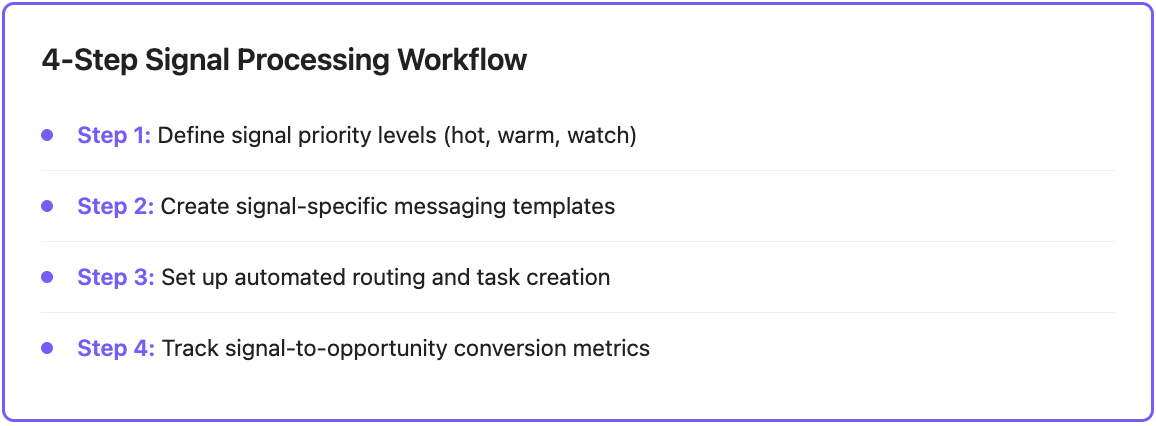Click the divider line below Step 1
This screenshot has width=1156, height=426.
(x=578, y=171)
